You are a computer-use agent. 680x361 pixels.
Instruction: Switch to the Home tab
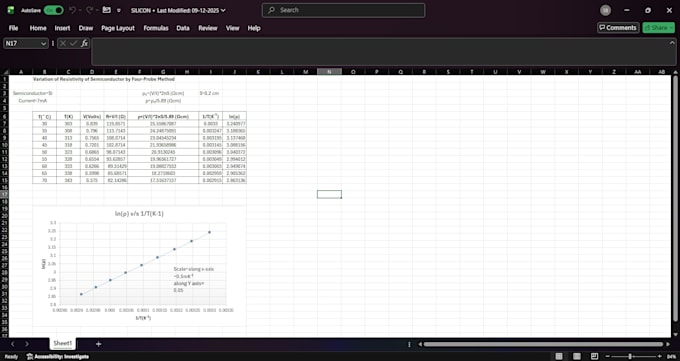click(x=38, y=28)
